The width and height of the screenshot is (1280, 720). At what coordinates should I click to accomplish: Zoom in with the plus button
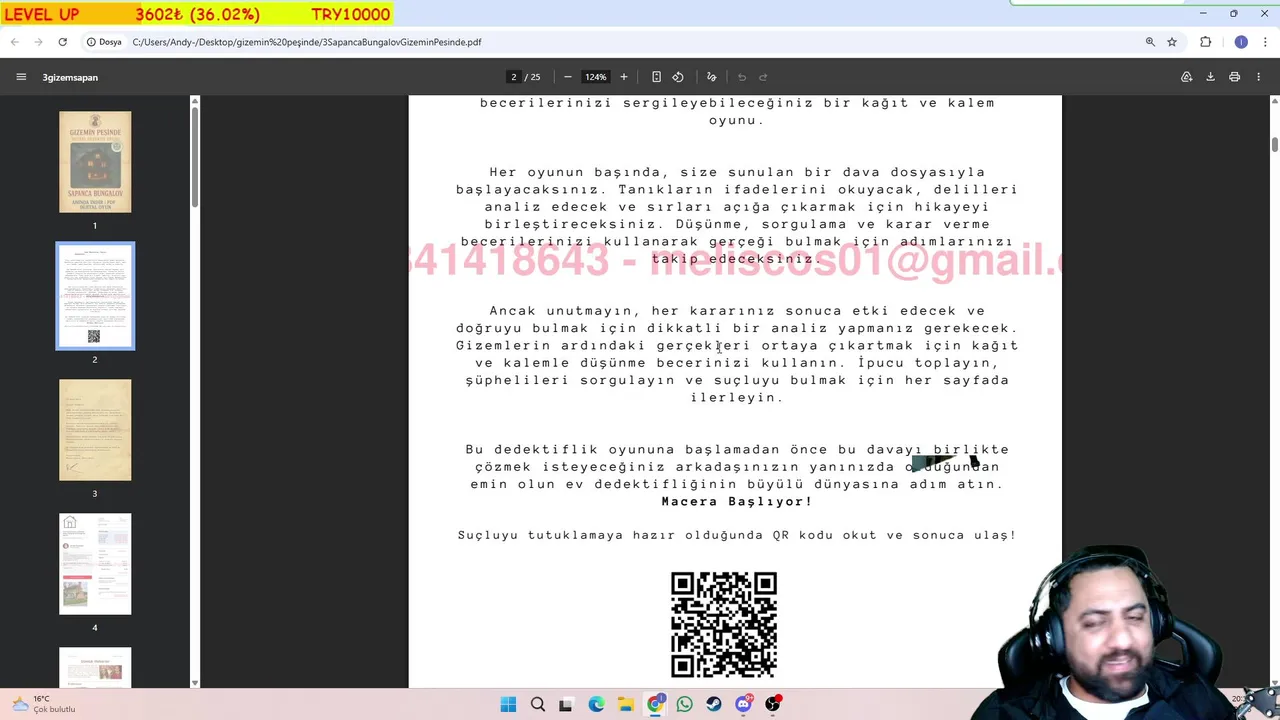coord(623,77)
